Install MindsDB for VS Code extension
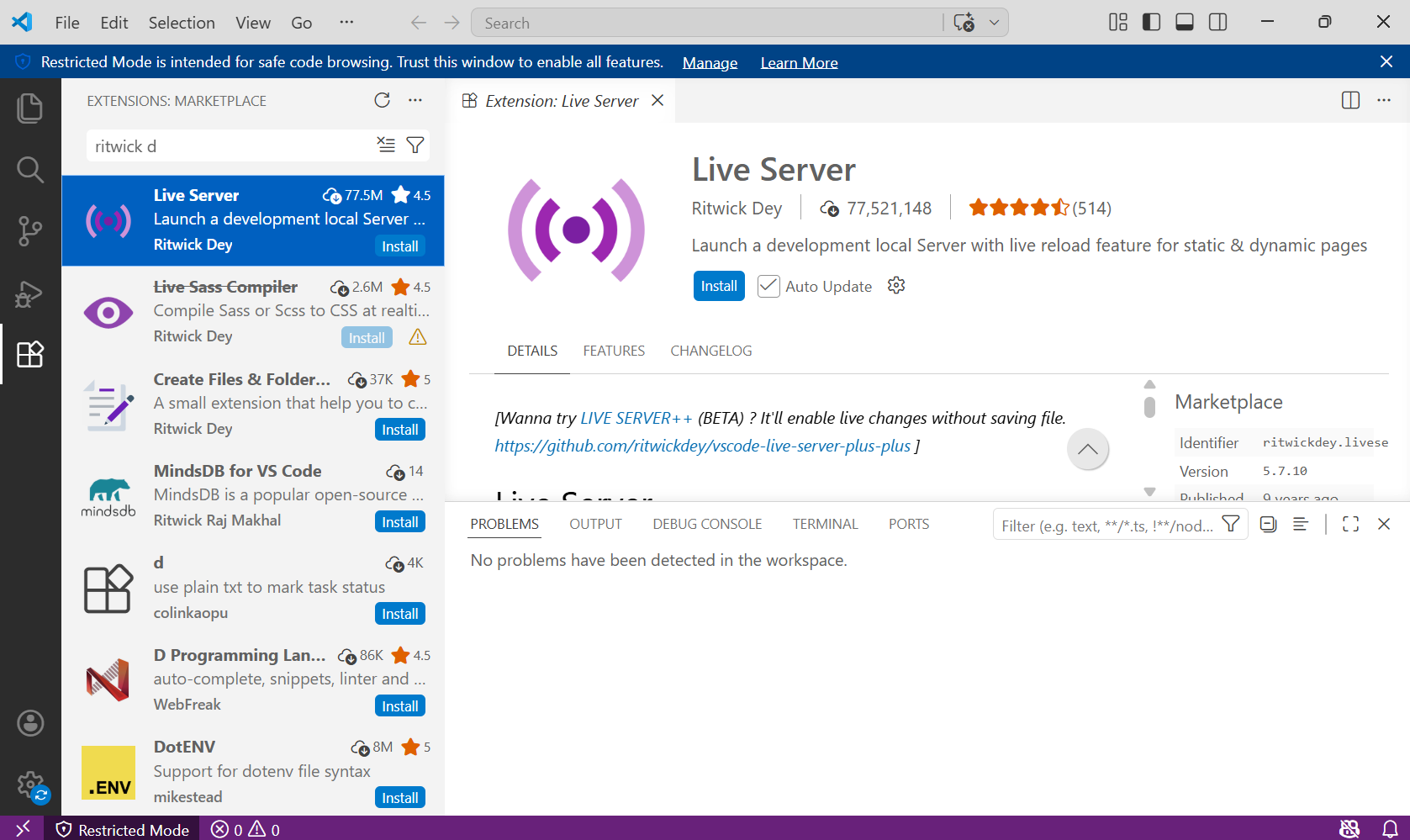 tap(400, 522)
